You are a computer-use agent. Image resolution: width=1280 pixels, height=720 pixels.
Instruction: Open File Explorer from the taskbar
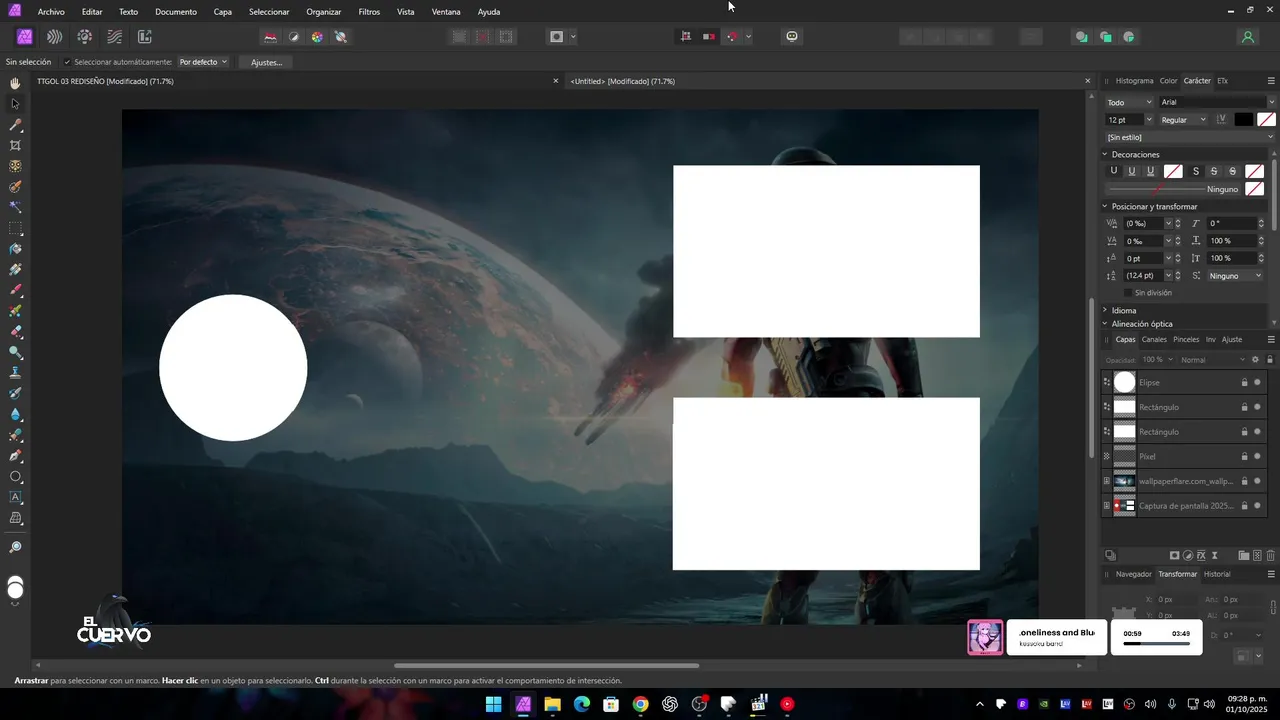[552, 704]
